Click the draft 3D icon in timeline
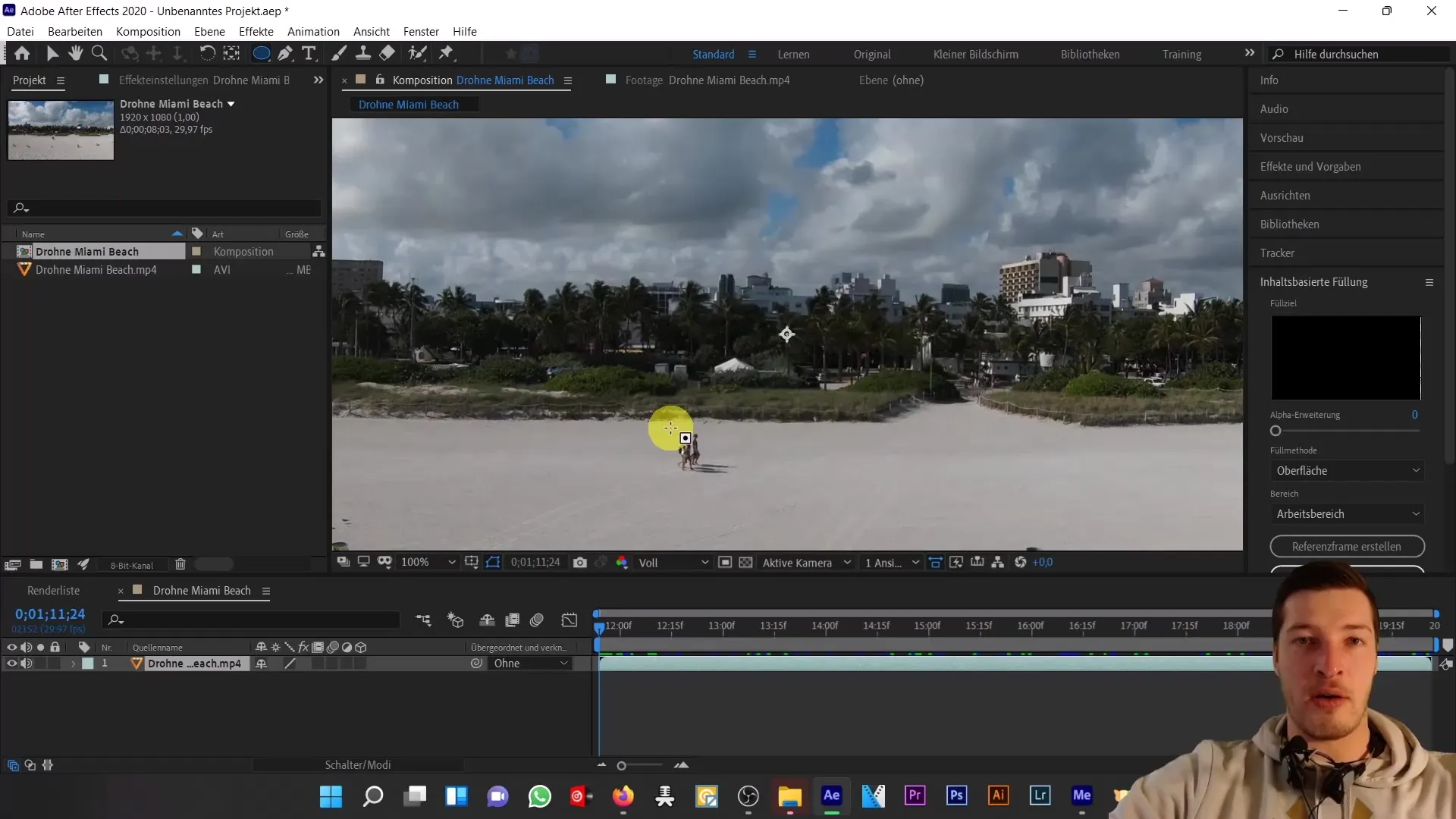The image size is (1456, 819). click(455, 620)
